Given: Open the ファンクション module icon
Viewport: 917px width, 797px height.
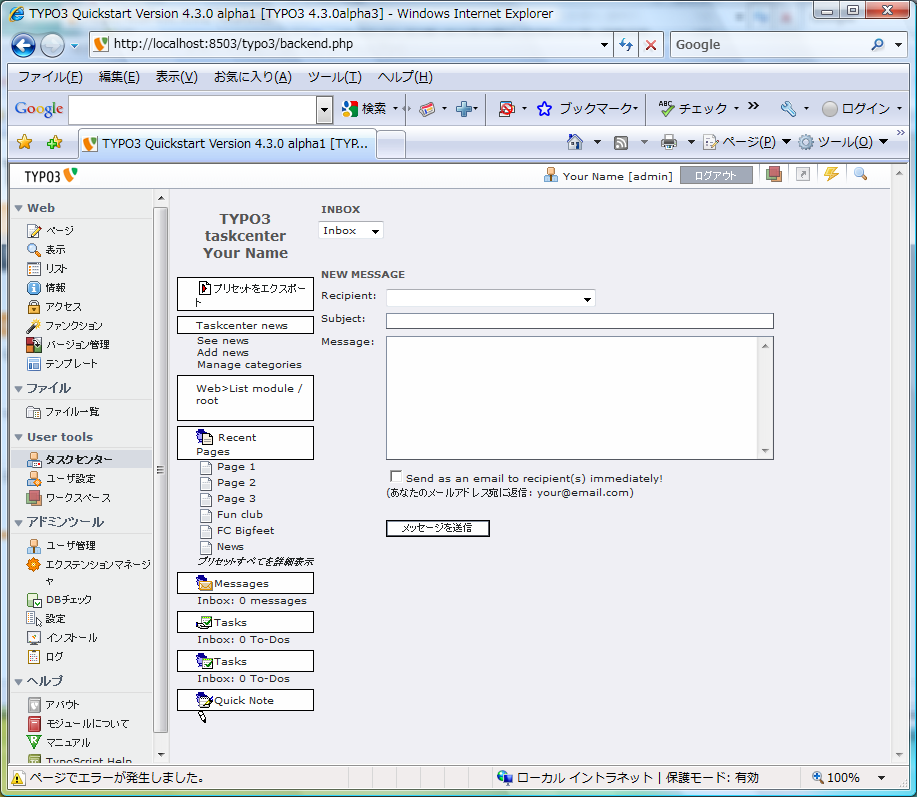Looking at the screenshot, I should 34,326.
